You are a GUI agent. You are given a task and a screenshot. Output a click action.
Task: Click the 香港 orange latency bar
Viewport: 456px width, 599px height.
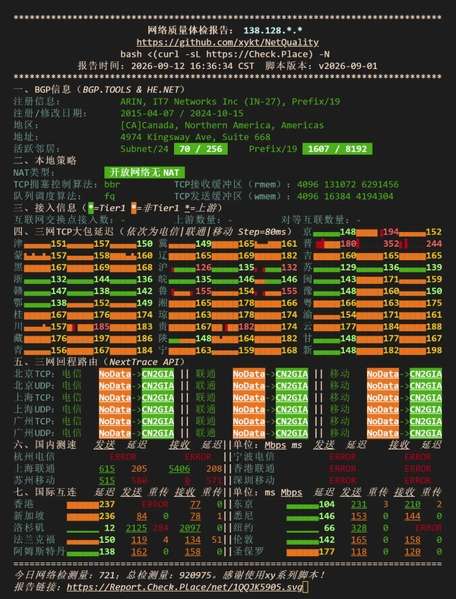82,505
